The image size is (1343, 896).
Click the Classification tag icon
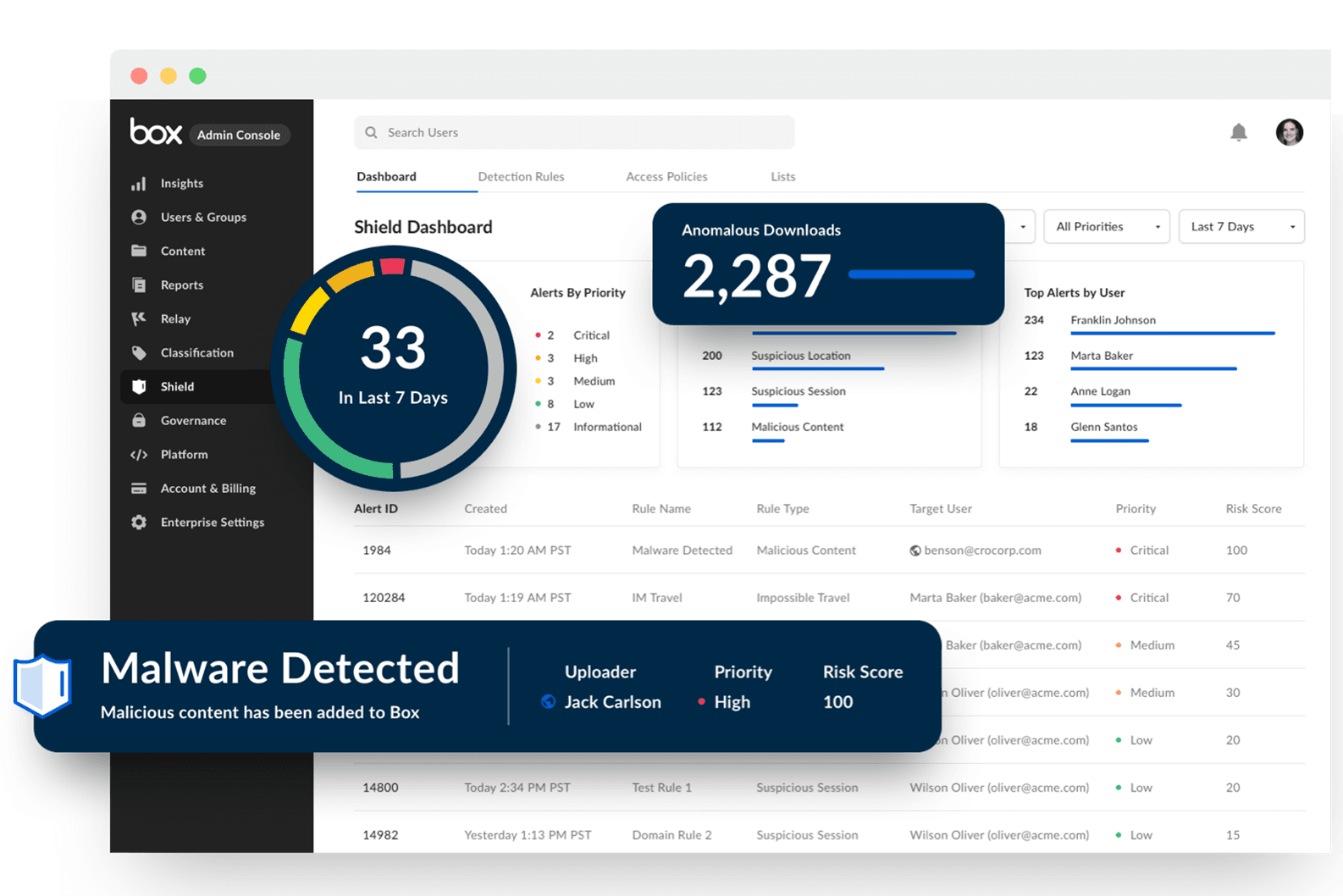coord(139,353)
